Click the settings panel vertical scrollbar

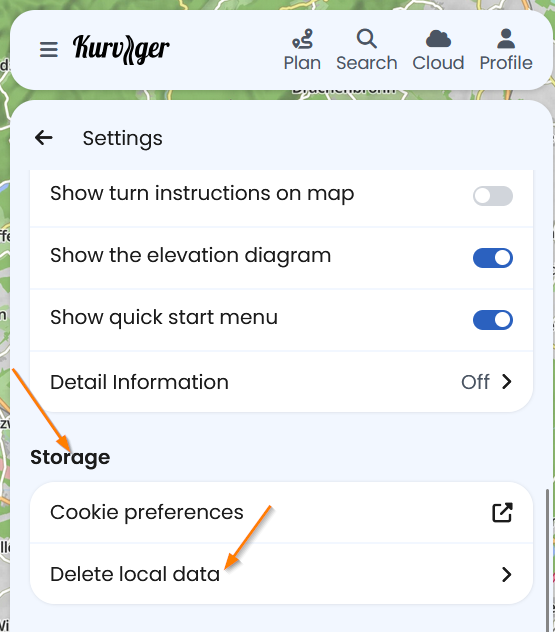(547, 560)
